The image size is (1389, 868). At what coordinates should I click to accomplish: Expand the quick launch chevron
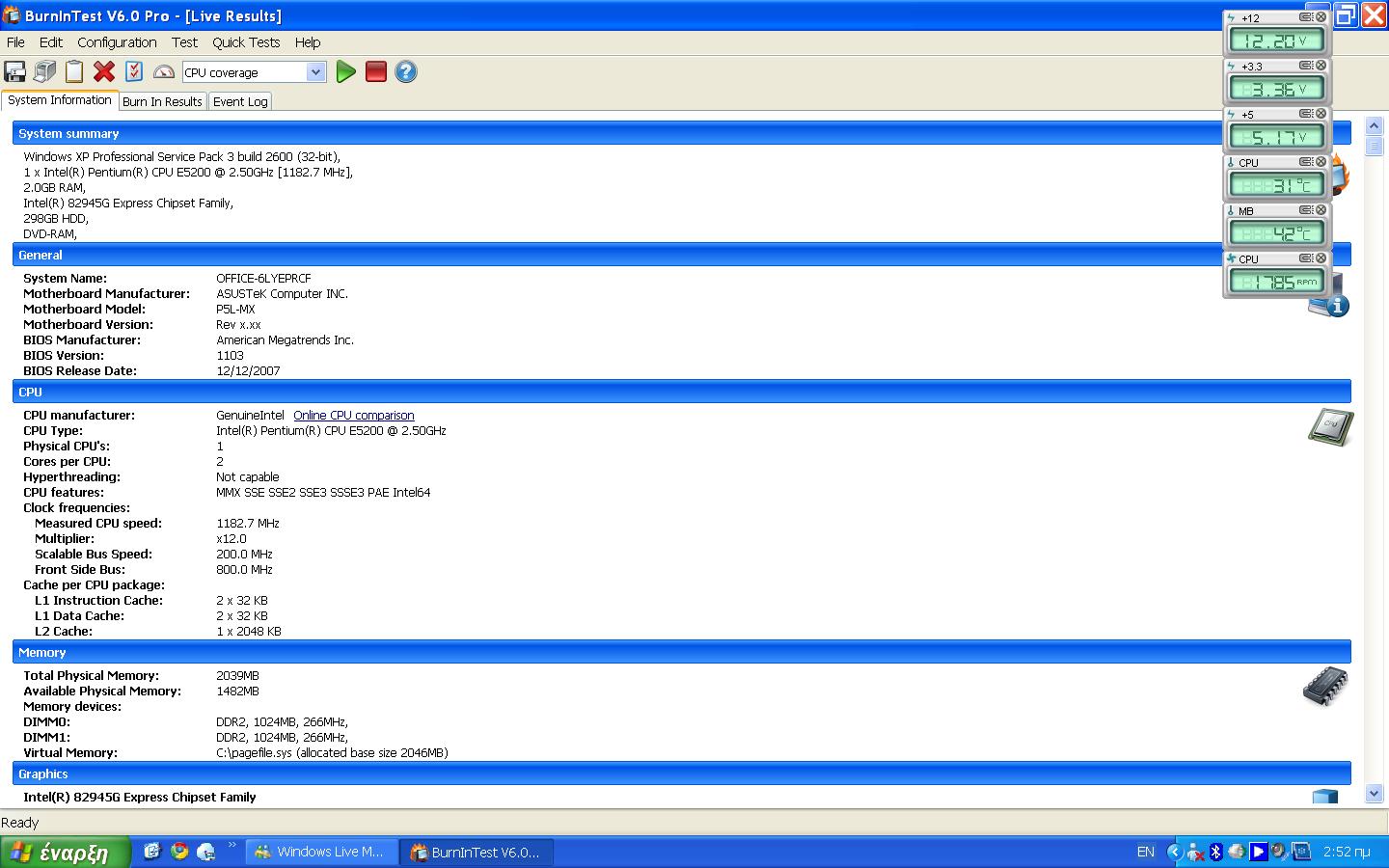click(x=231, y=847)
